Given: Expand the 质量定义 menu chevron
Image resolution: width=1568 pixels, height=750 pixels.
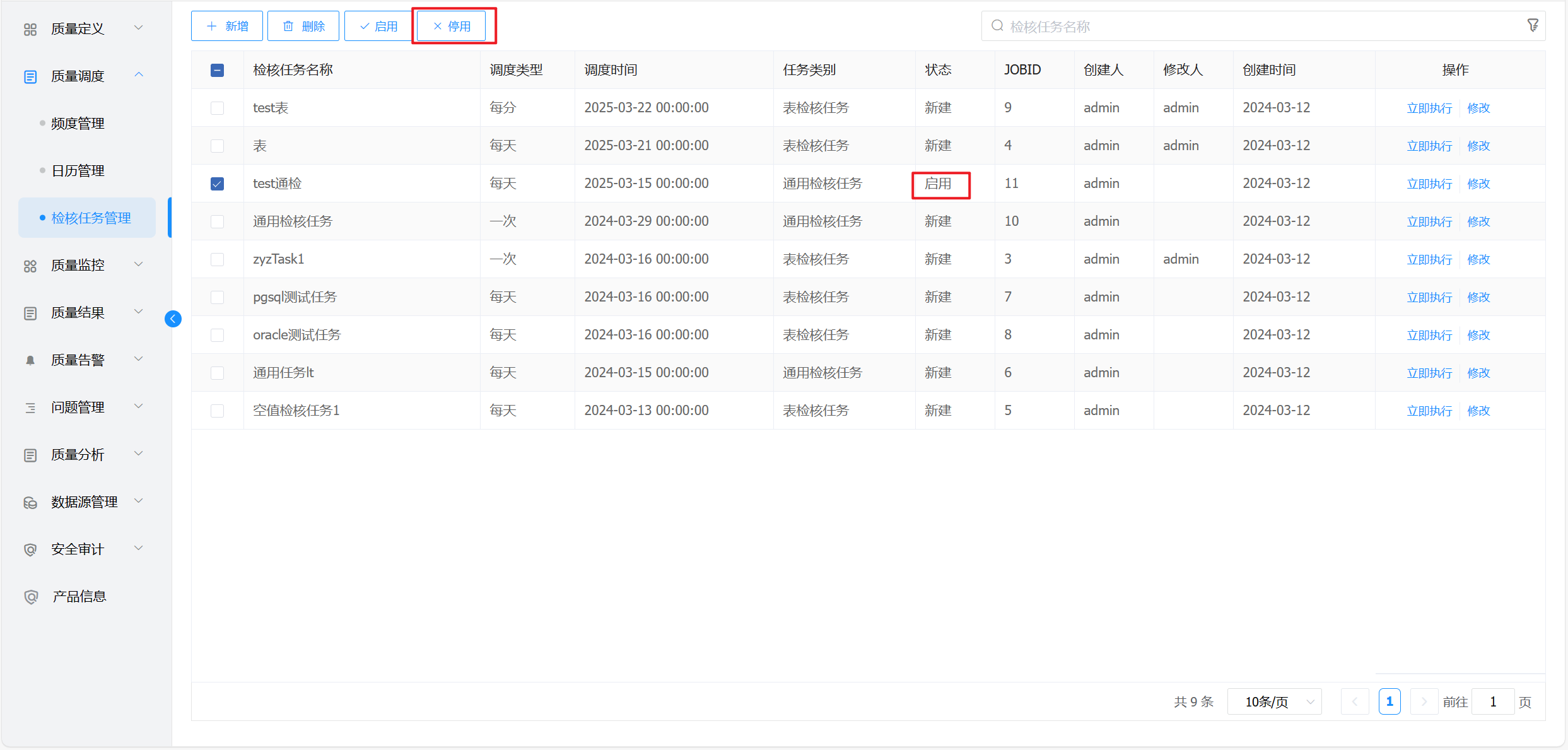Looking at the screenshot, I should point(139,28).
